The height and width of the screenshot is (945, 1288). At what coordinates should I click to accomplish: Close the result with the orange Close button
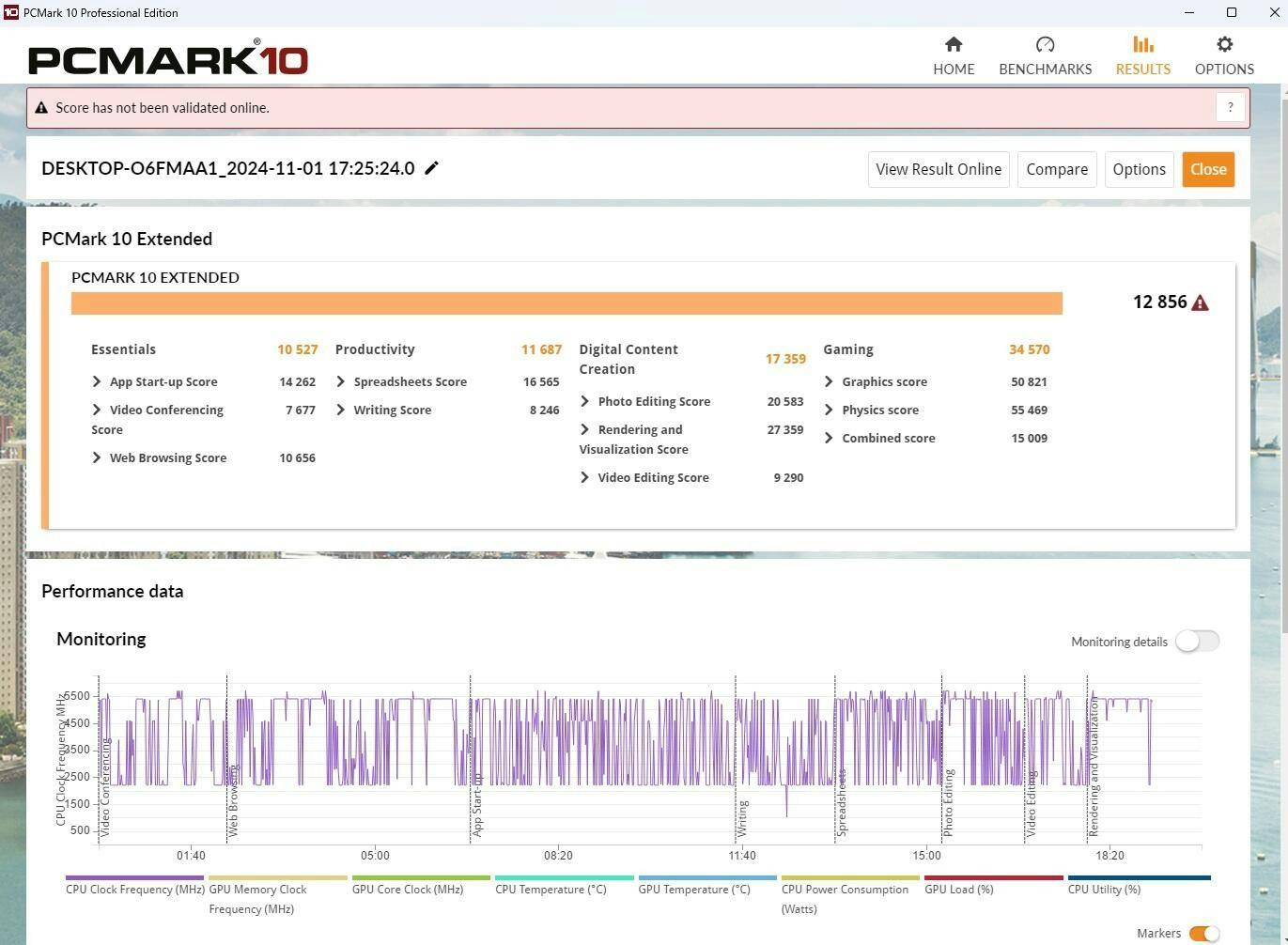pyautogui.click(x=1208, y=169)
